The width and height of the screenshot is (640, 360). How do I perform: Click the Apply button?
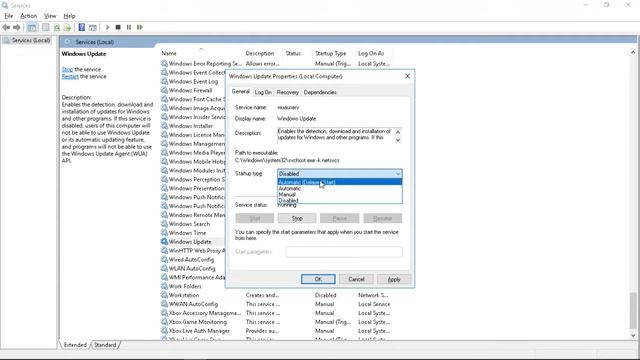pyautogui.click(x=394, y=279)
